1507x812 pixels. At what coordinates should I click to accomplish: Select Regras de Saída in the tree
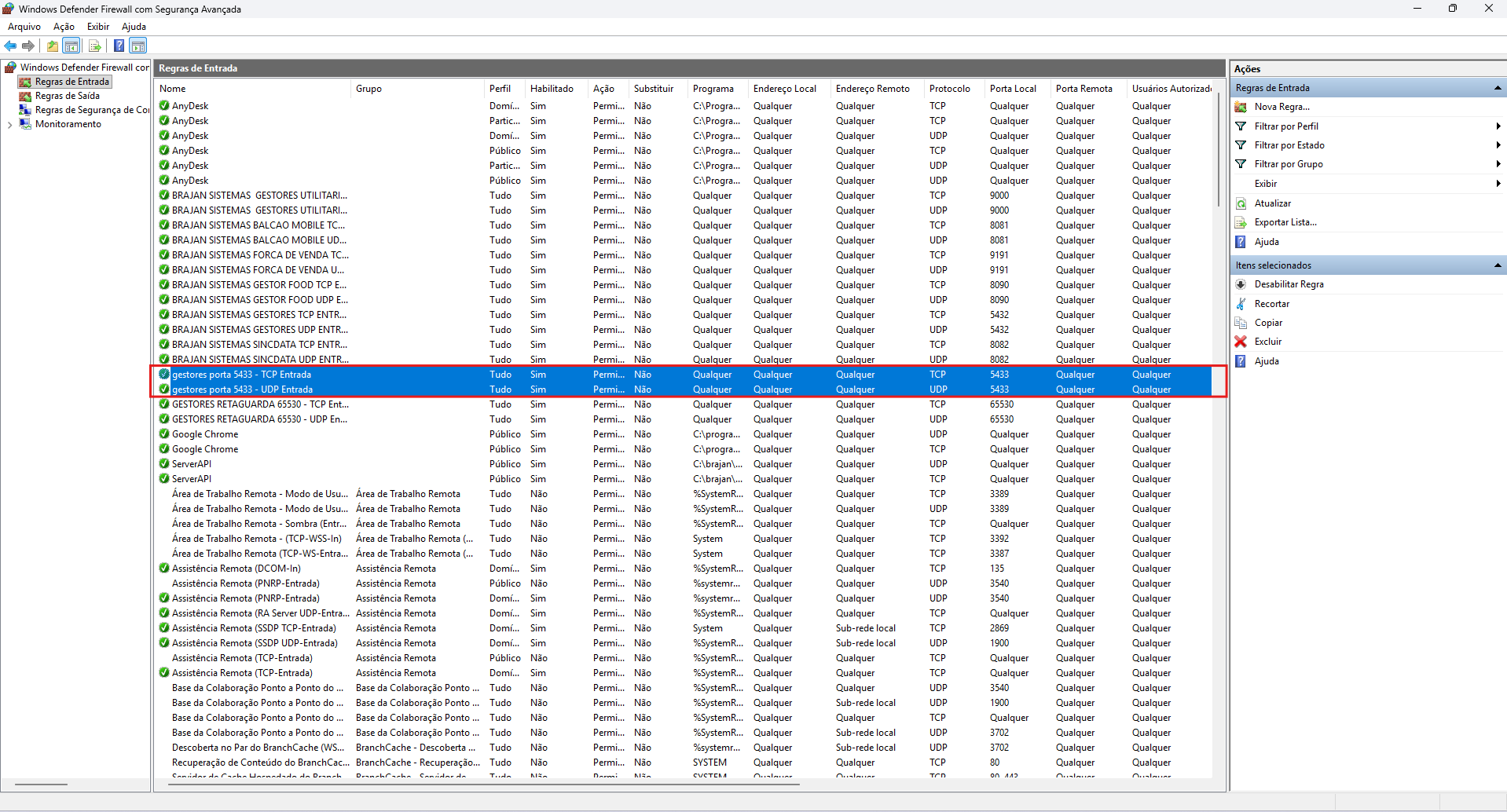[67, 96]
